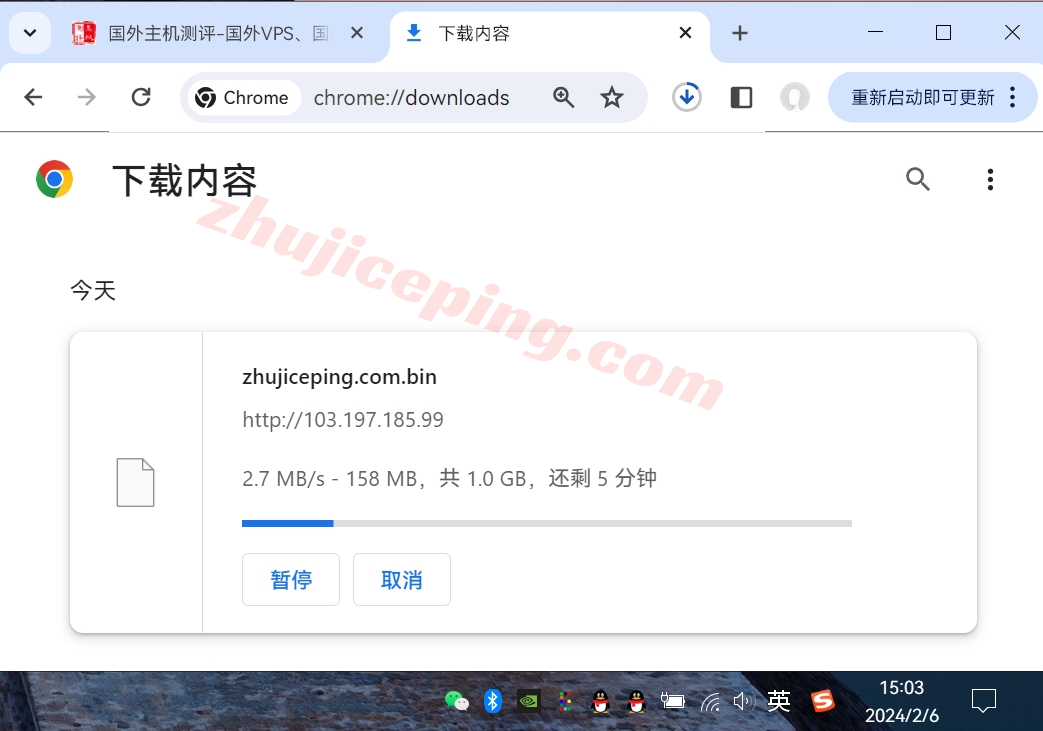Switch input language via 英 indicator
Image resolution: width=1043 pixels, height=731 pixels.
point(779,701)
